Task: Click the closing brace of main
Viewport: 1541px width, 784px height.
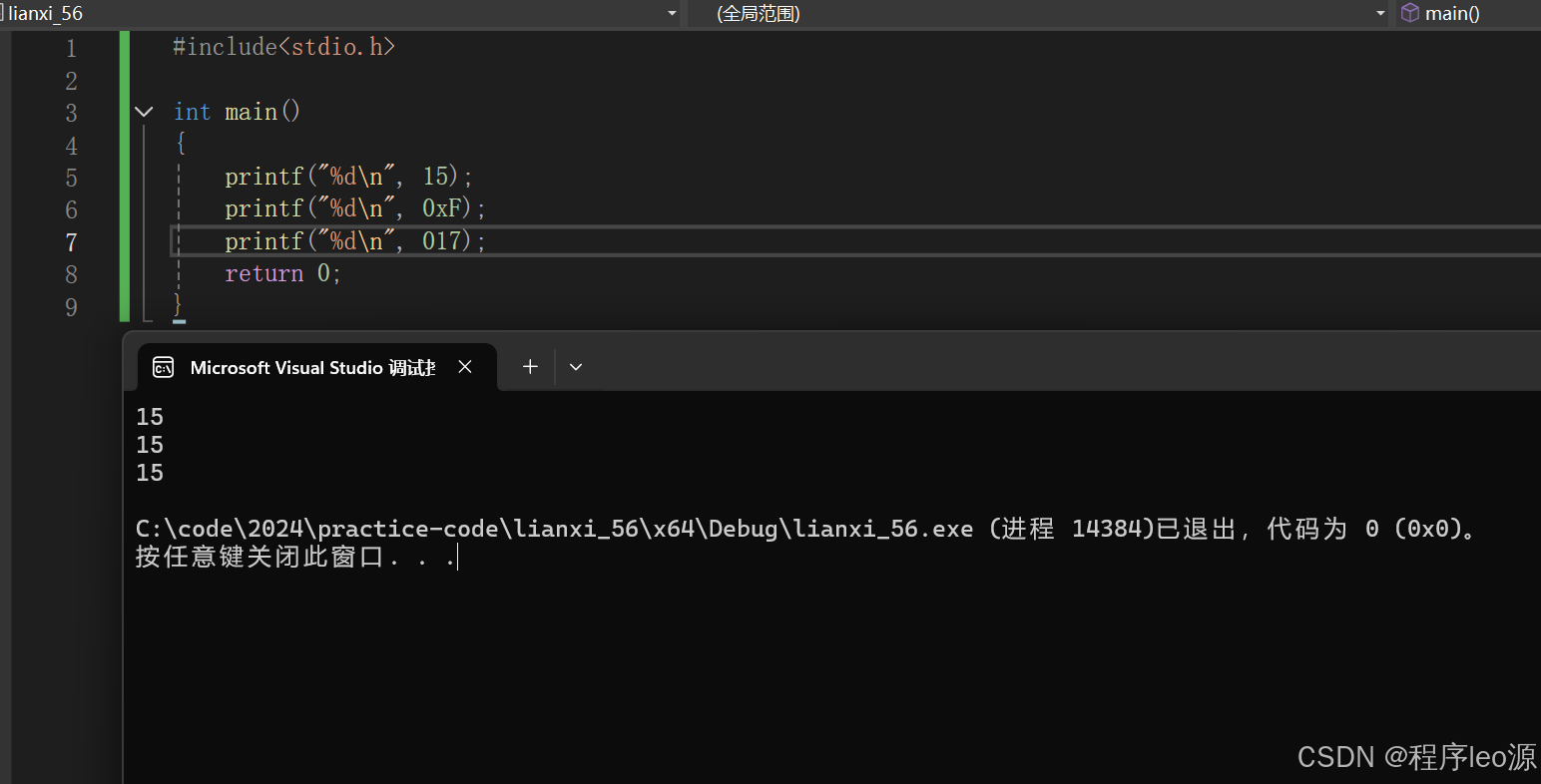Action: (x=179, y=304)
